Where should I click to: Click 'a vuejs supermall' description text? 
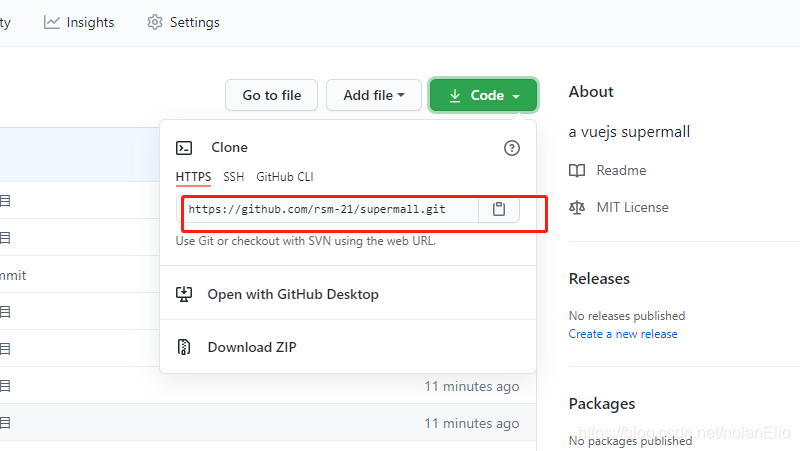(629, 132)
